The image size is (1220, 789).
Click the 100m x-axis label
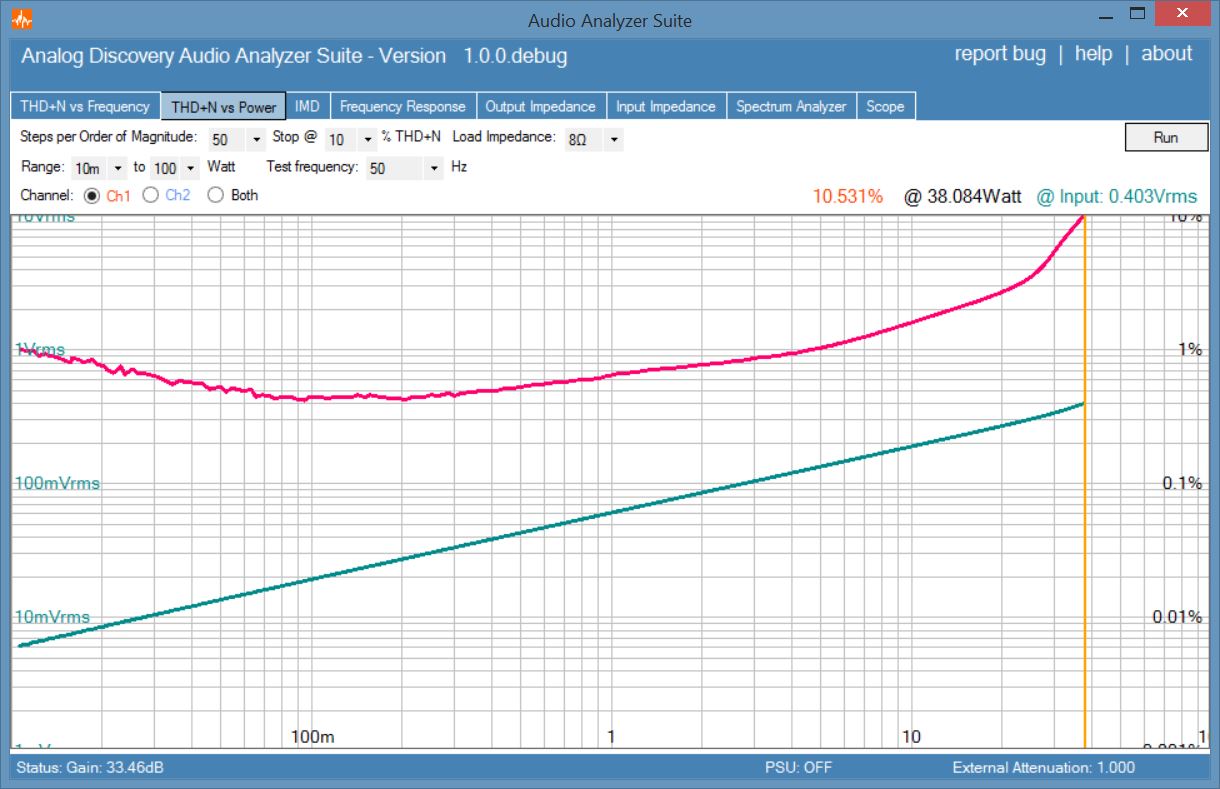click(x=313, y=737)
